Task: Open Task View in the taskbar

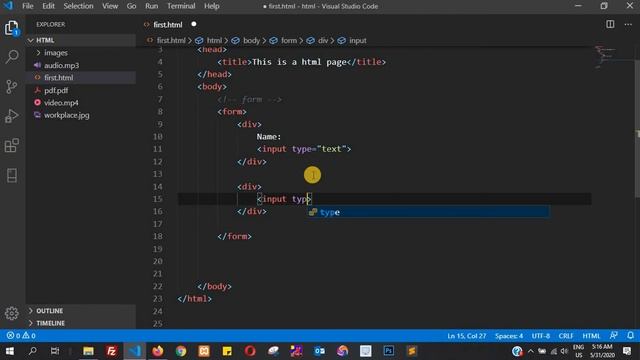Action: 55,351
